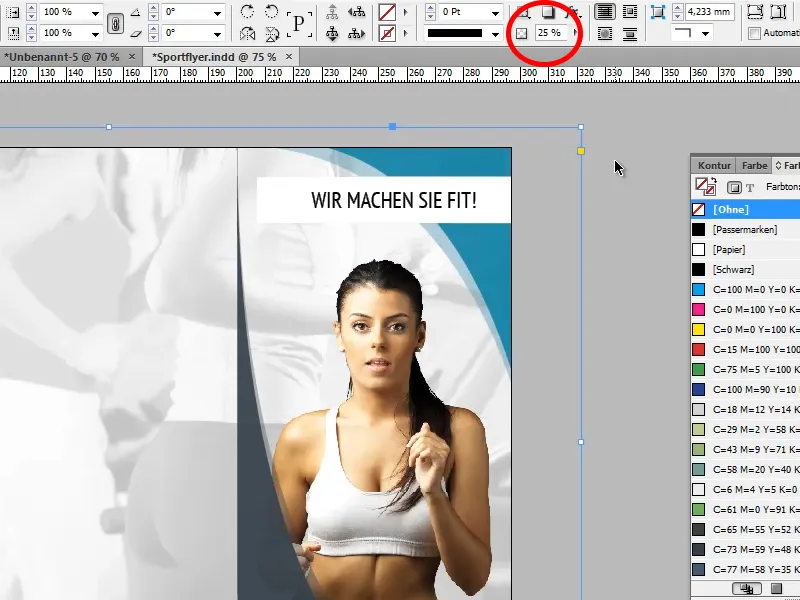Select the [Papier] swatch
This screenshot has height=600, width=800.
(745, 249)
